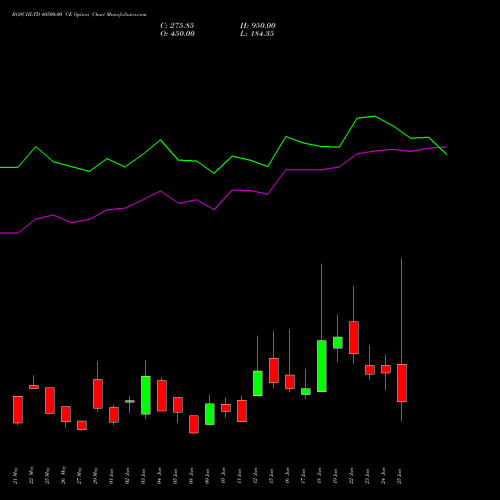Click the tall green candlestick for 03 Jun
Screen dimensions: 500x500
tap(146, 395)
